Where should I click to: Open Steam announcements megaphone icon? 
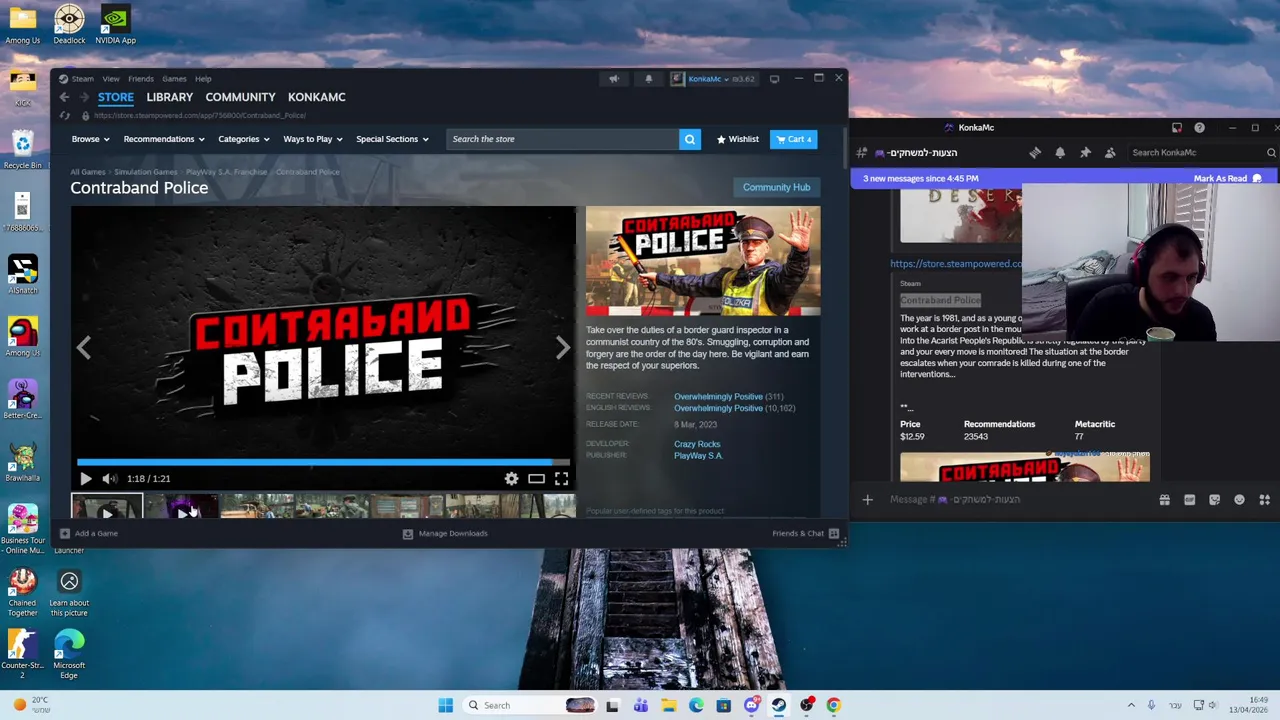[x=614, y=79]
